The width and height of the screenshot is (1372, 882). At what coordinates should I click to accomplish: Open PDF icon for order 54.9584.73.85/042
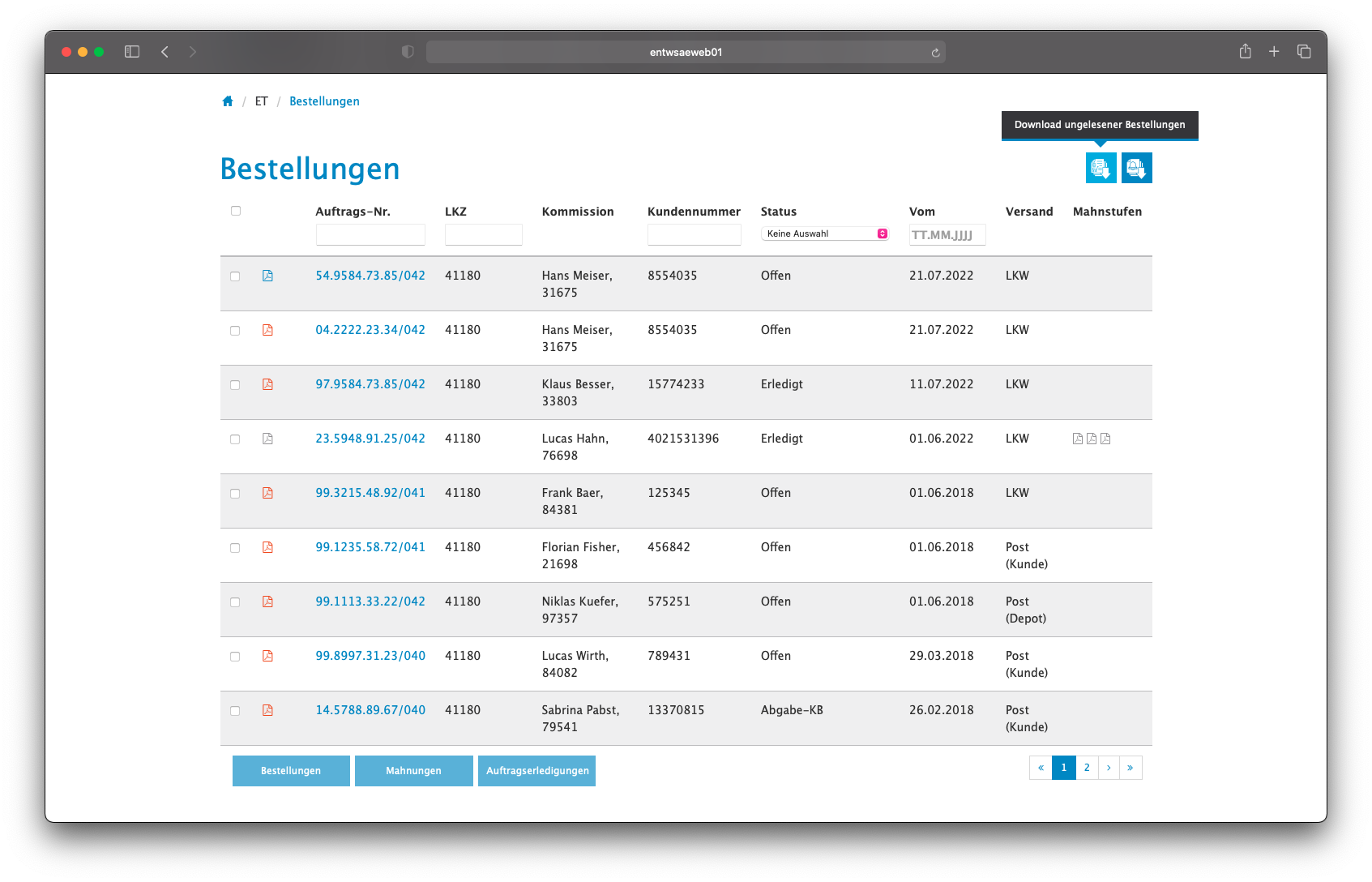(267, 276)
